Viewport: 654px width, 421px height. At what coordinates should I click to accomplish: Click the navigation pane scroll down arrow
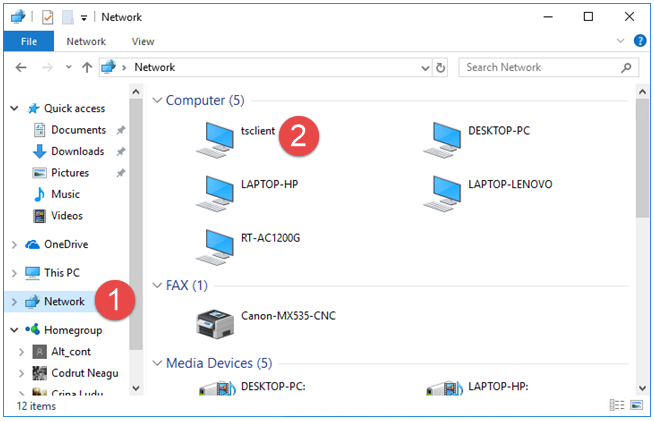pos(136,388)
